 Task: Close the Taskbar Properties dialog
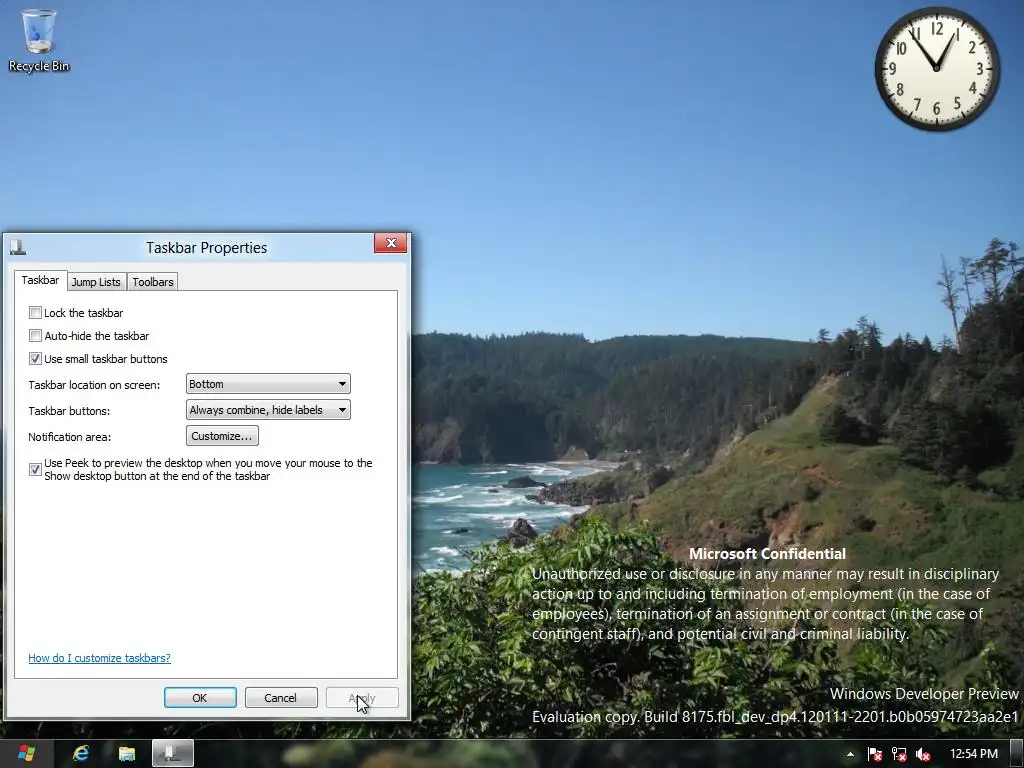tap(391, 243)
